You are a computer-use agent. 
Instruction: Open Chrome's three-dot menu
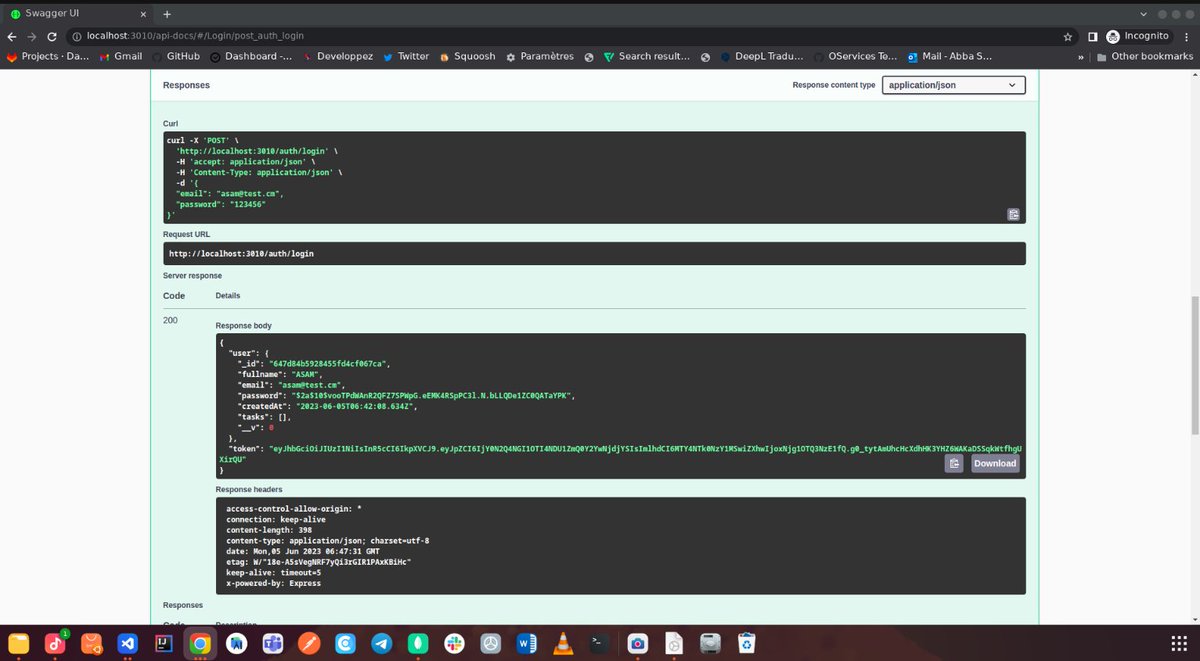pos(1185,35)
